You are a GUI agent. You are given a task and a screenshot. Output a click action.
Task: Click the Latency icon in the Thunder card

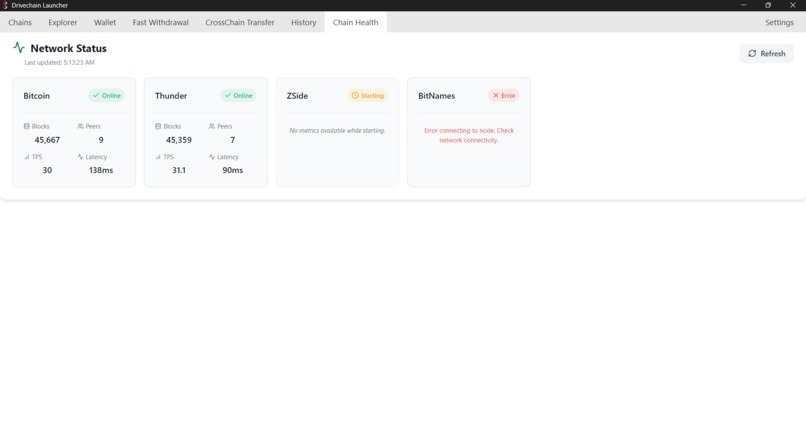click(x=212, y=157)
